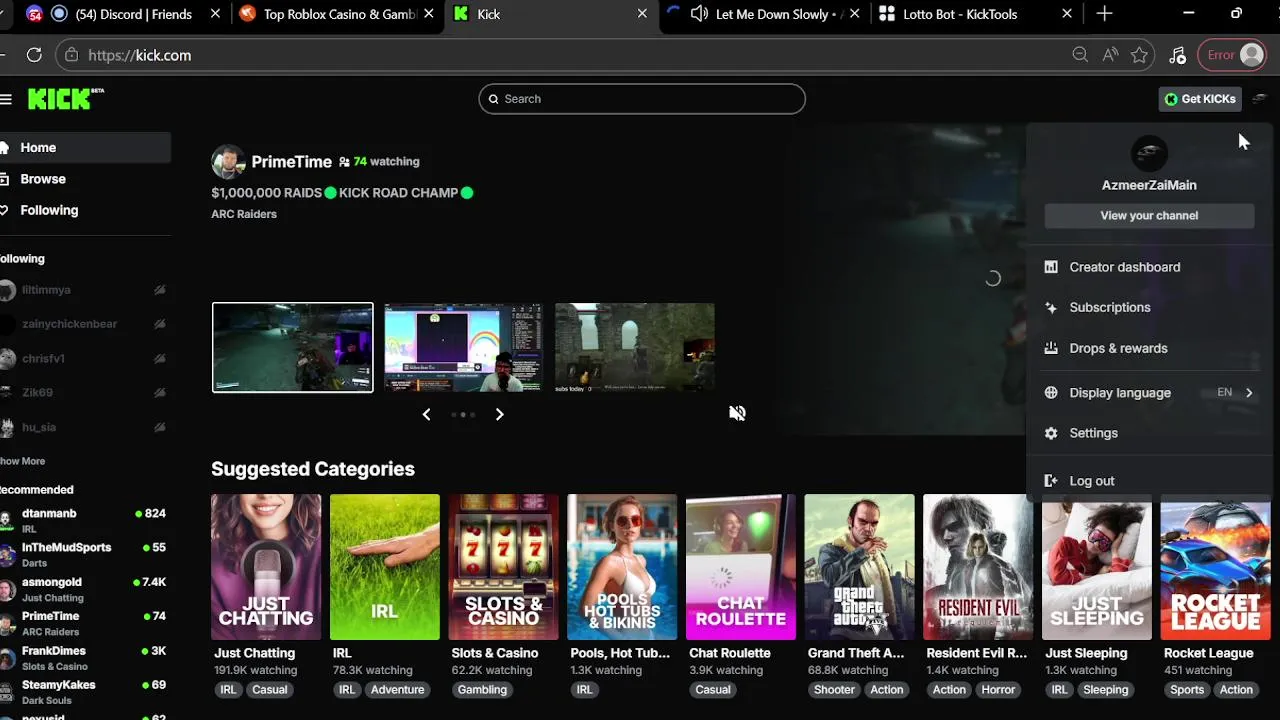Click the search magnifier icon

[493, 99]
